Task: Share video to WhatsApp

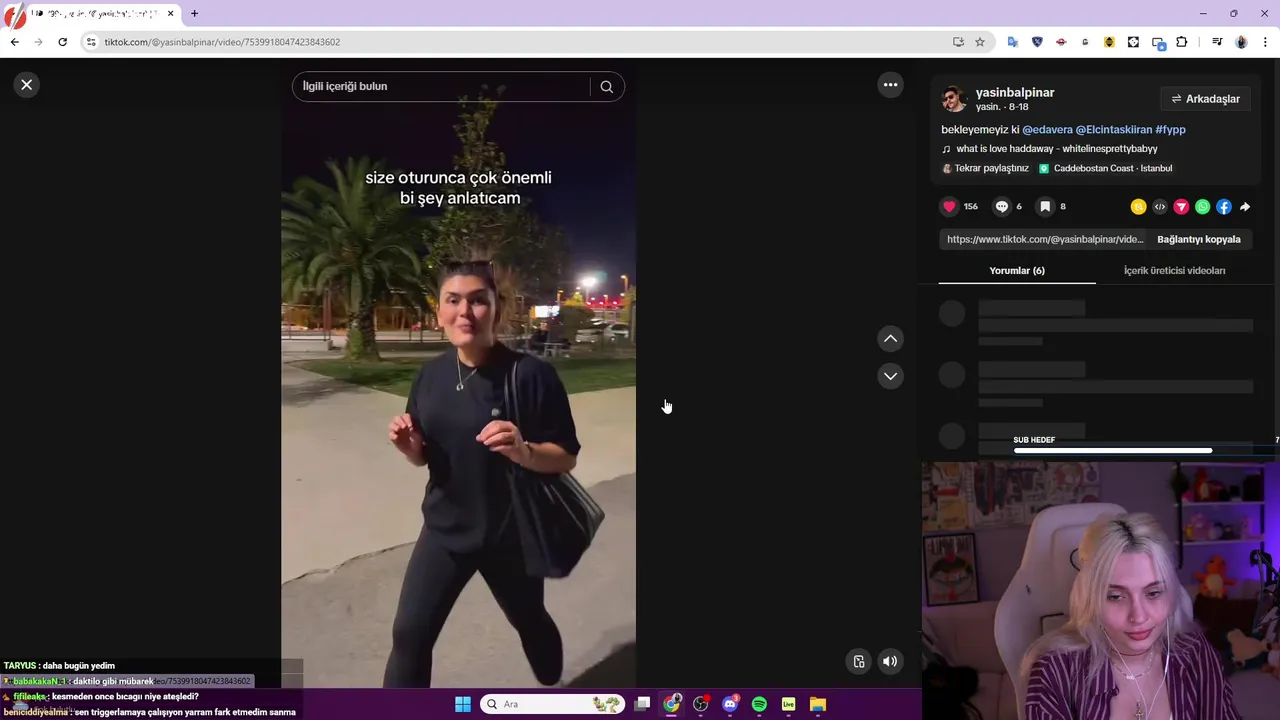Action: point(1202,207)
